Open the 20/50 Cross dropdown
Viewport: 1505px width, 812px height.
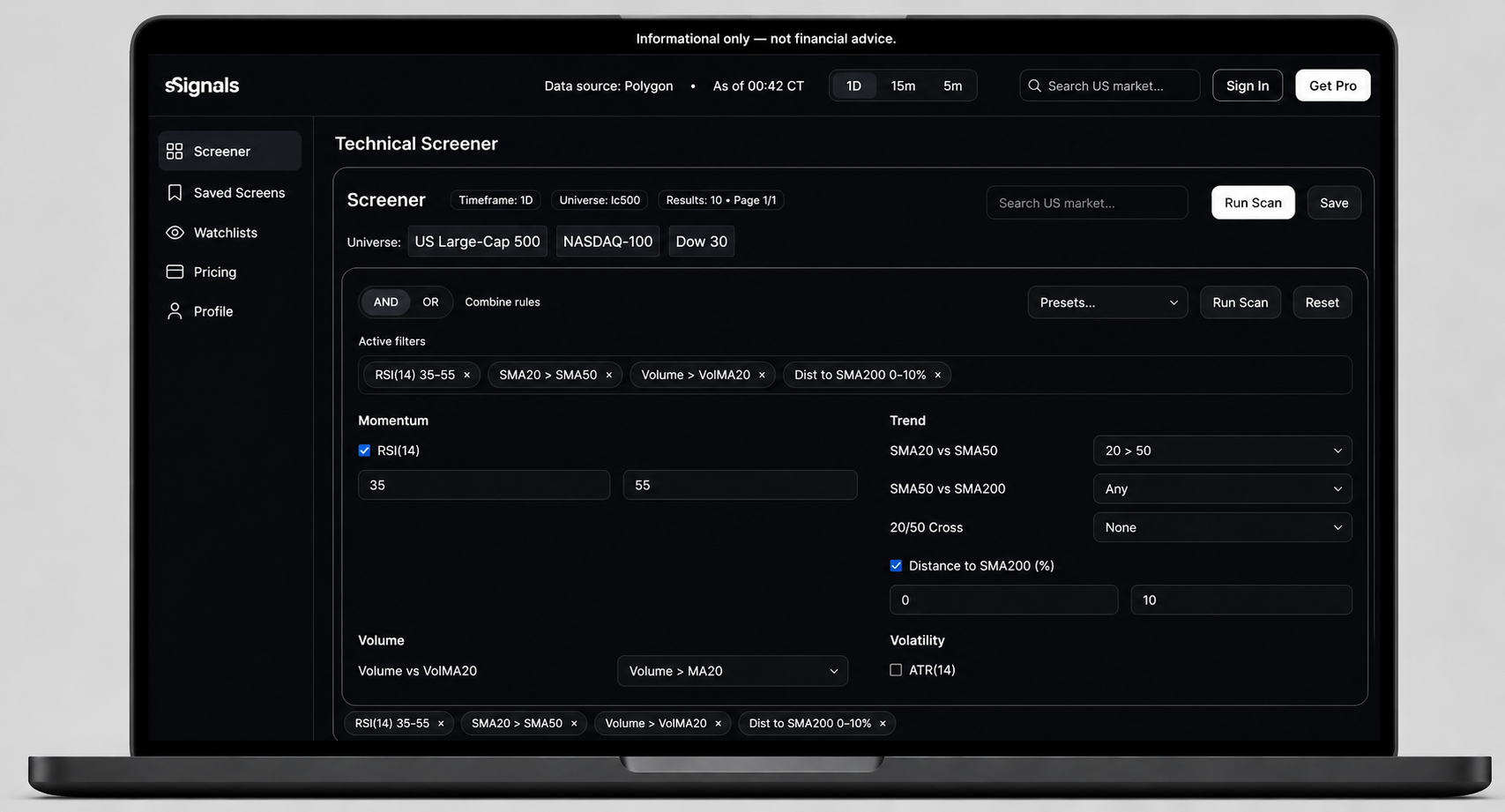click(1222, 527)
